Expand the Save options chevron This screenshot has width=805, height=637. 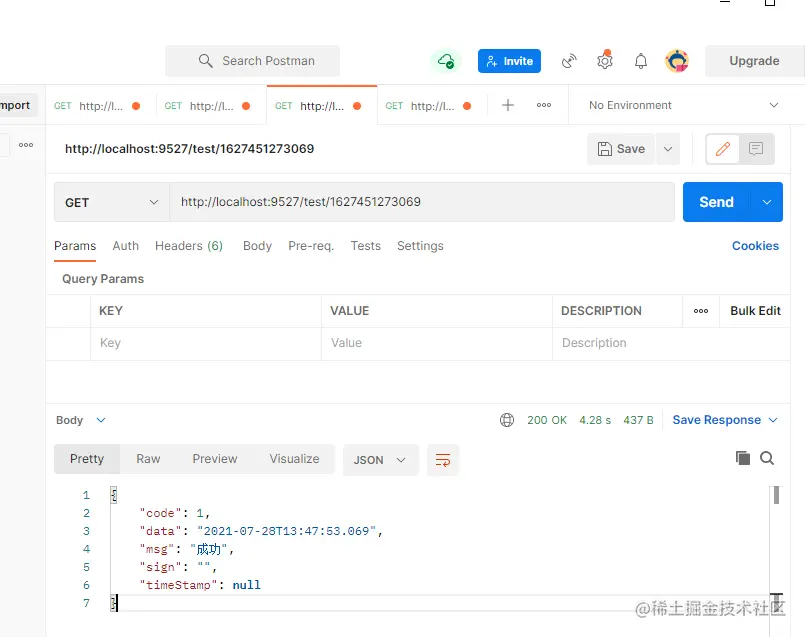[668, 149]
